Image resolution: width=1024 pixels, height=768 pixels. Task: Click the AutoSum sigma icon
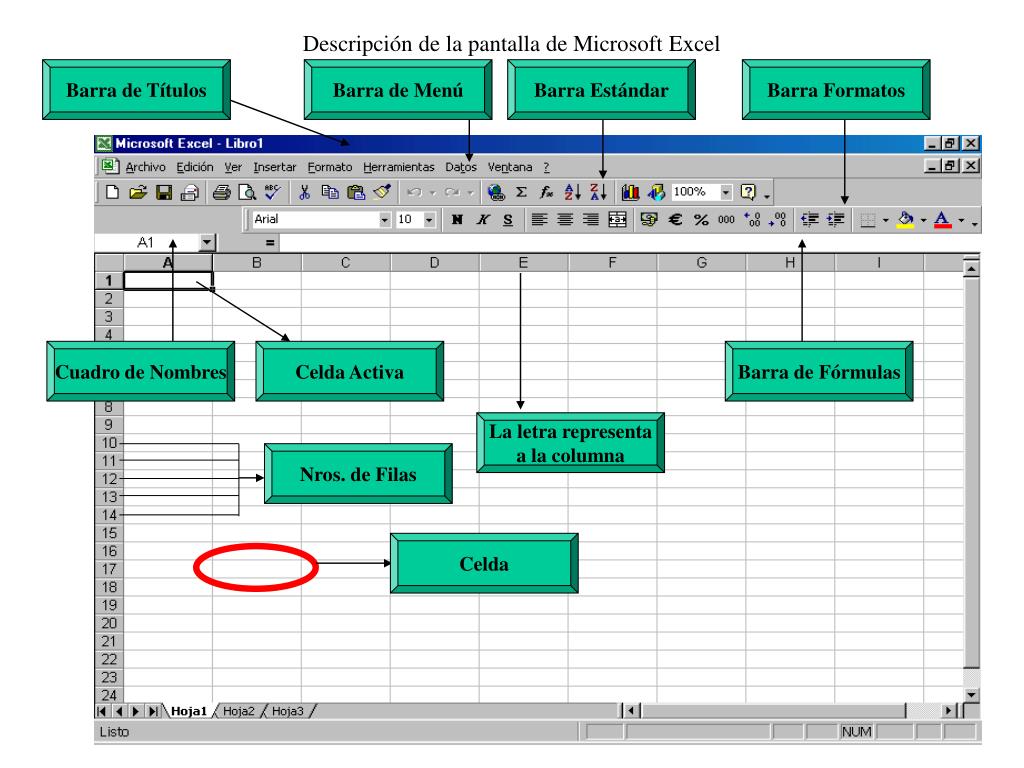point(521,192)
